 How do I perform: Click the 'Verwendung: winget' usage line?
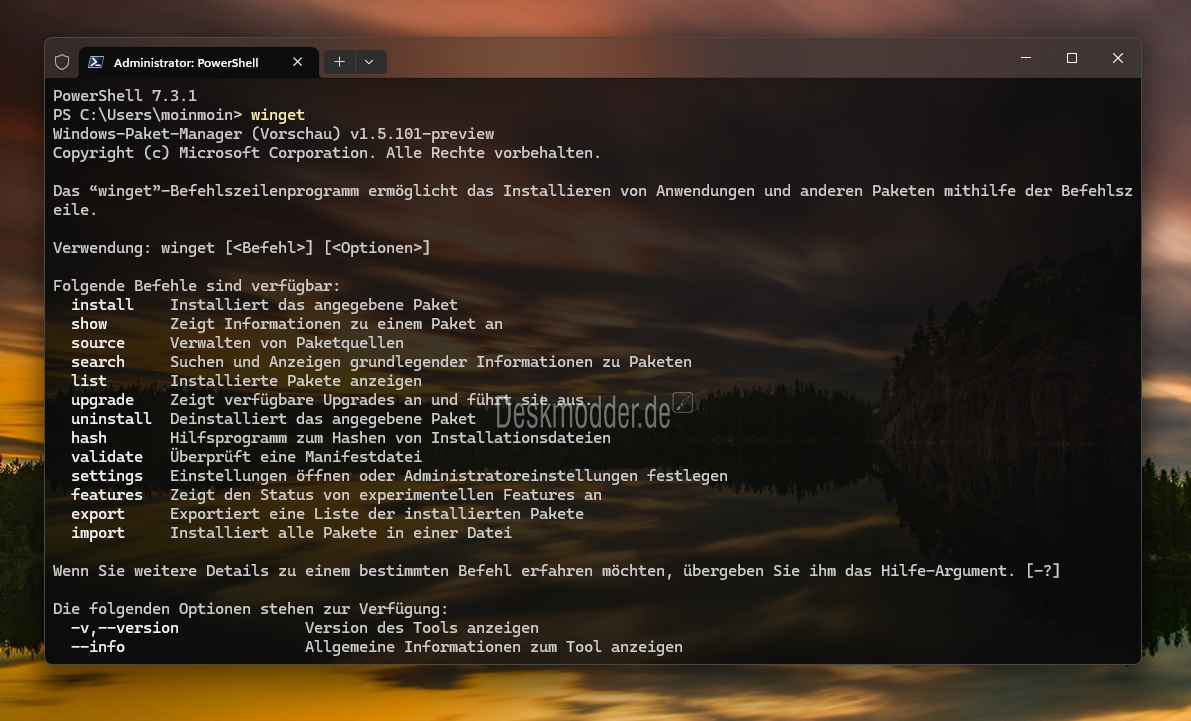242,248
